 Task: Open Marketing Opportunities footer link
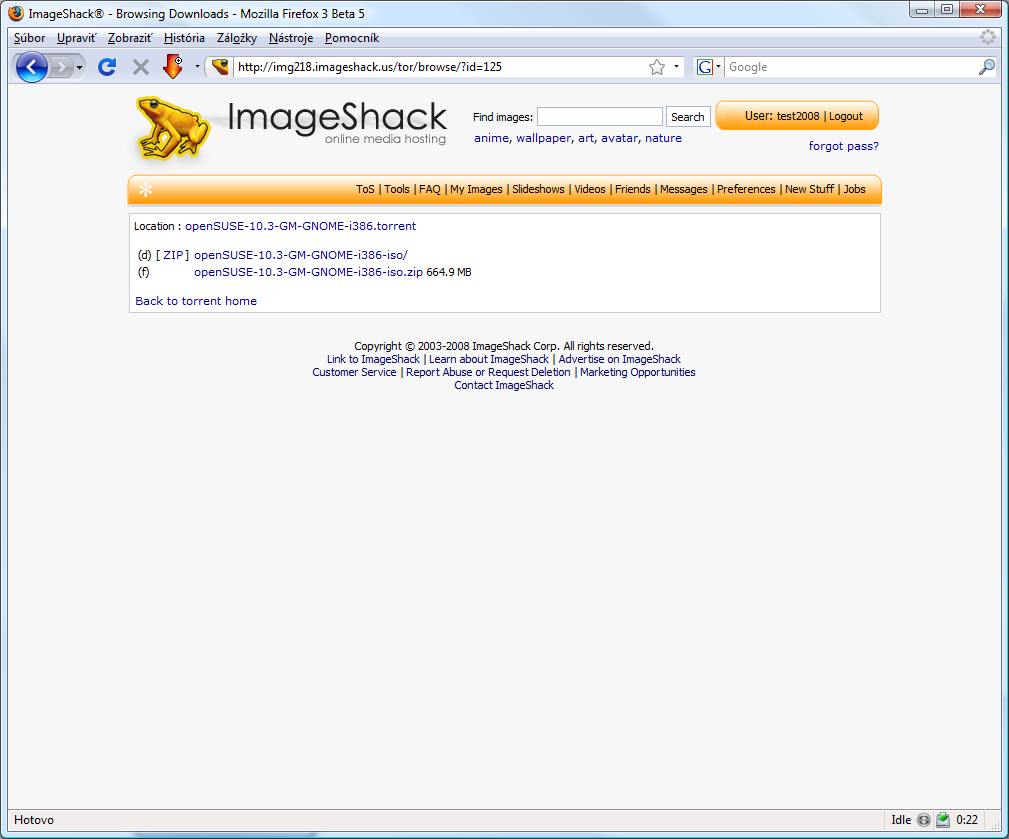click(x=638, y=372)
